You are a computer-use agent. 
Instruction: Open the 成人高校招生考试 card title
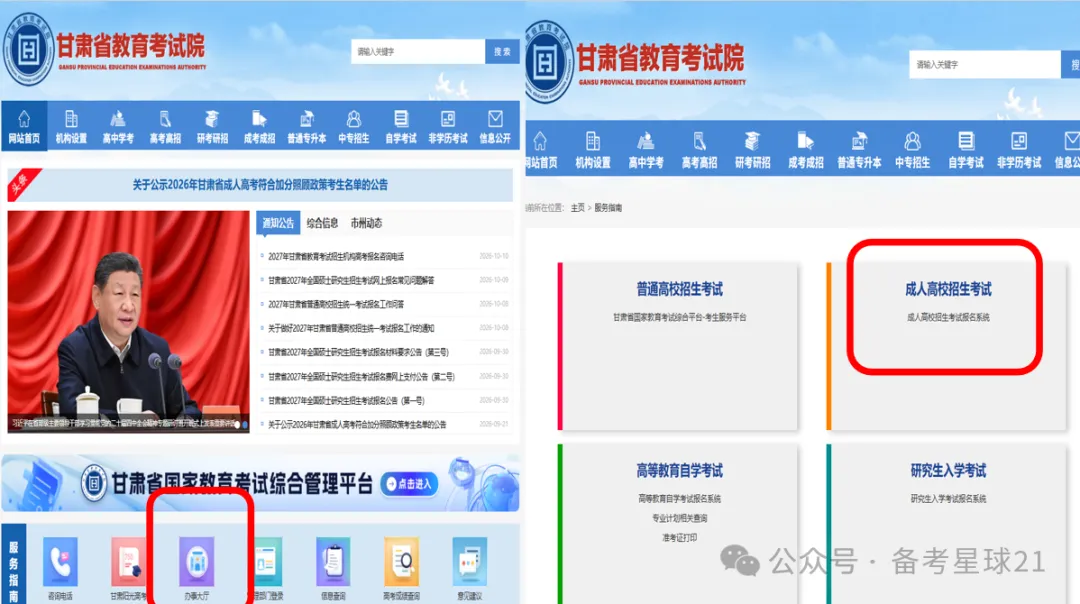(948, 289)
